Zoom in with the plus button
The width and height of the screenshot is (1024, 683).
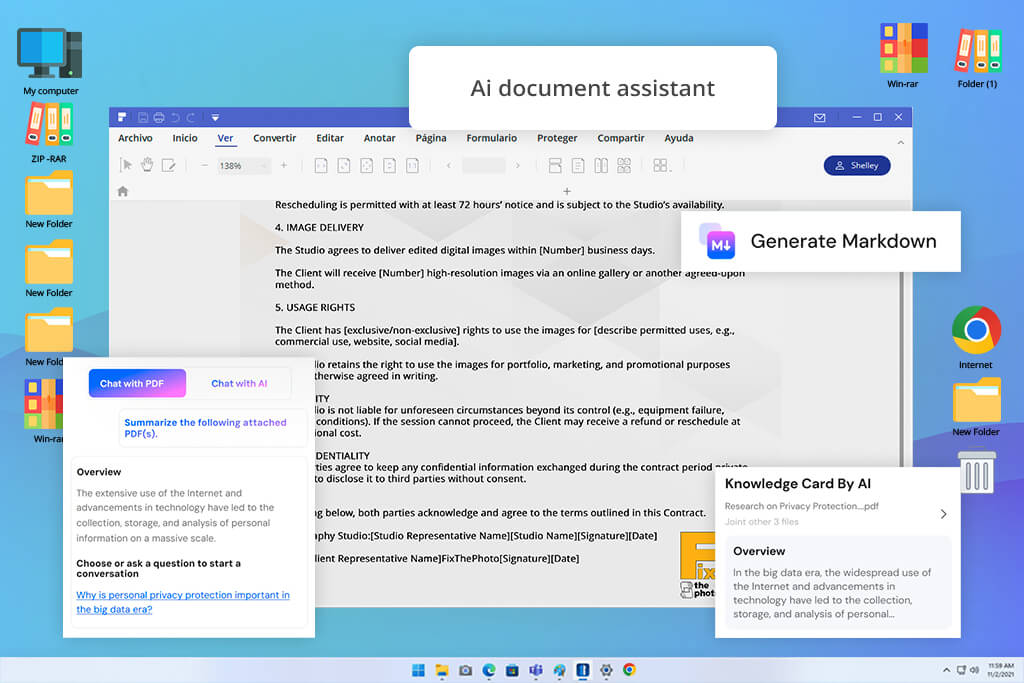[x=284, y=165]
